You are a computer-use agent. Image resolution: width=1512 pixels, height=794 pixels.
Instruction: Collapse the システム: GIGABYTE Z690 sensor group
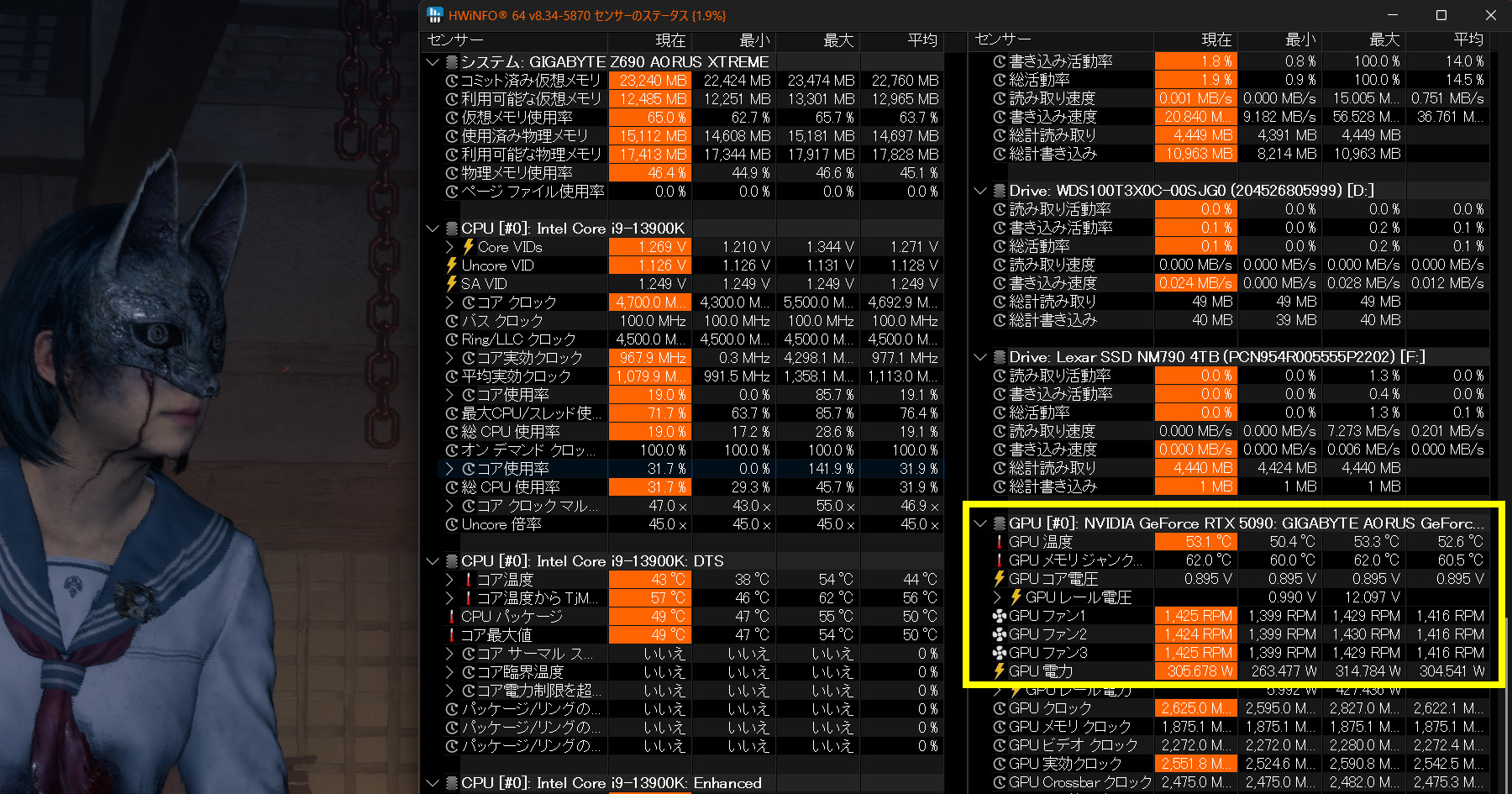[433, 62]
